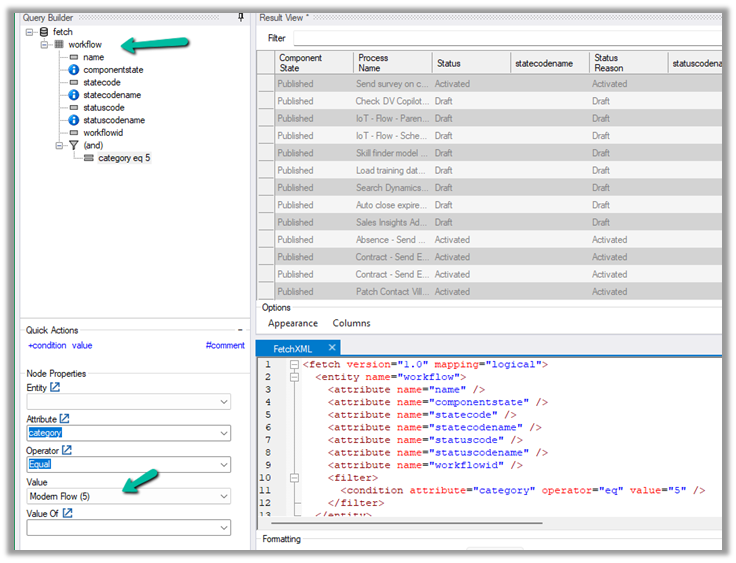
Task: Collapse the fetch root node
Action: tap(30, 32)
